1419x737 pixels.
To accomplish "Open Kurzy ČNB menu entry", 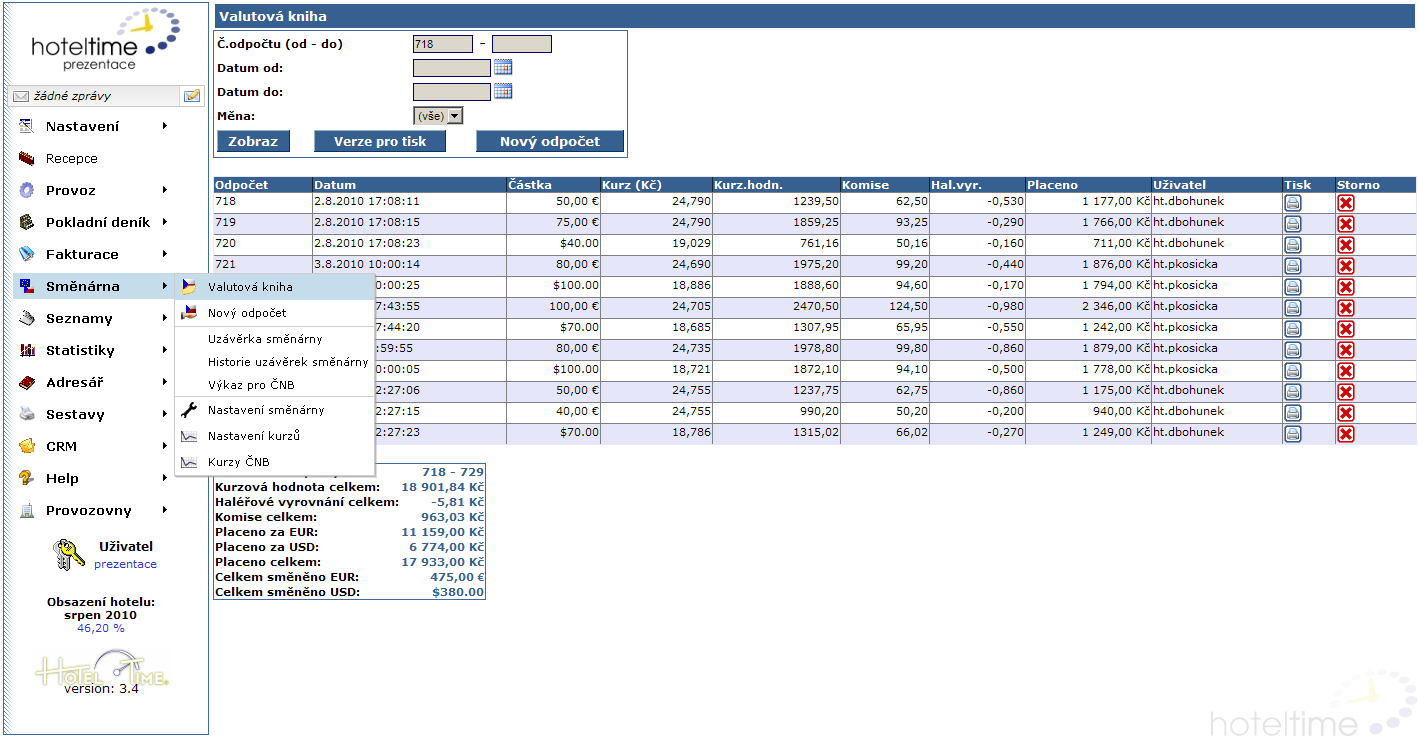I will point(274,462).
